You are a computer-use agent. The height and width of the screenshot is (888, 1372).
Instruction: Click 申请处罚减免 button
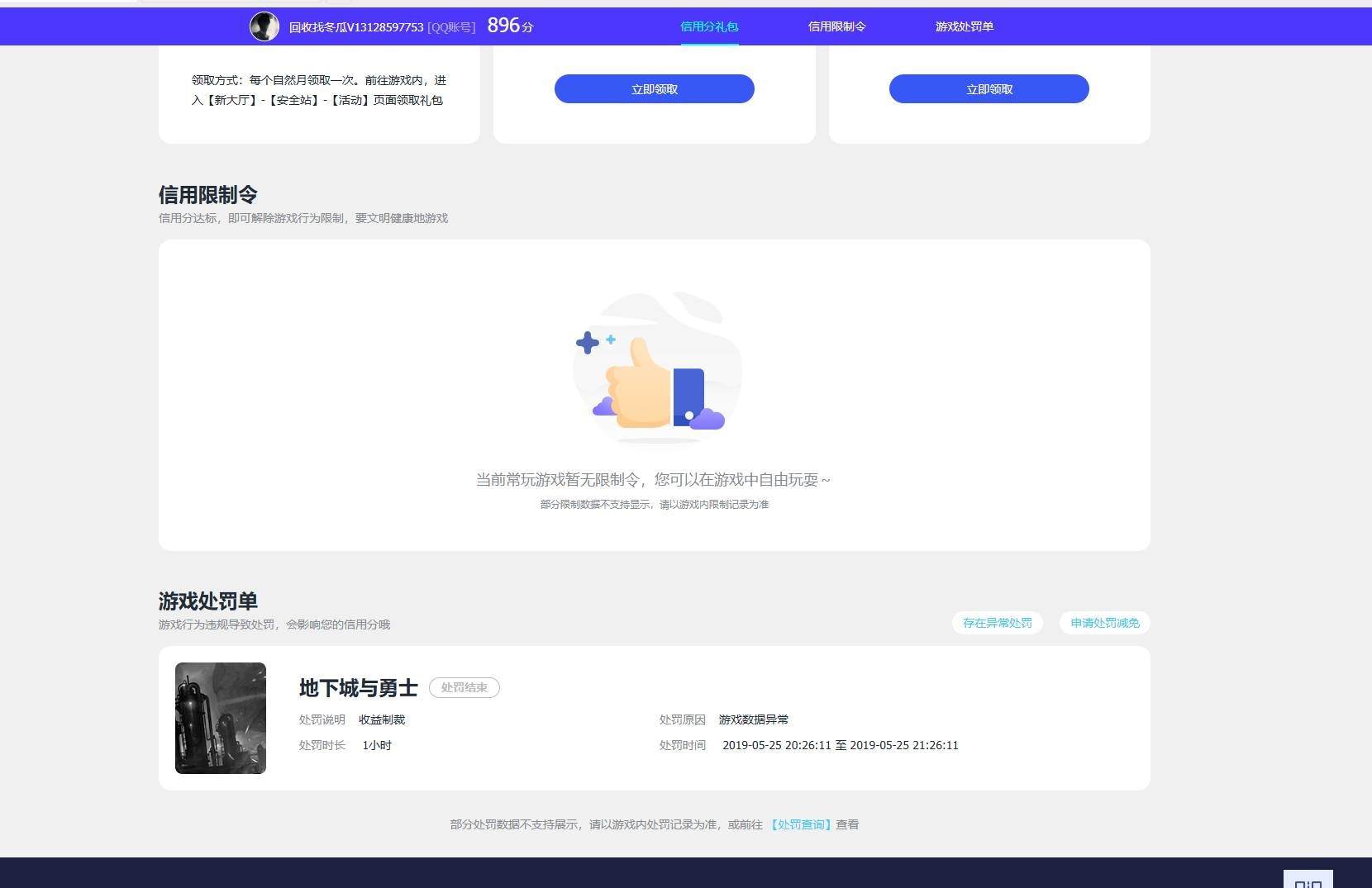point(1105,623)
